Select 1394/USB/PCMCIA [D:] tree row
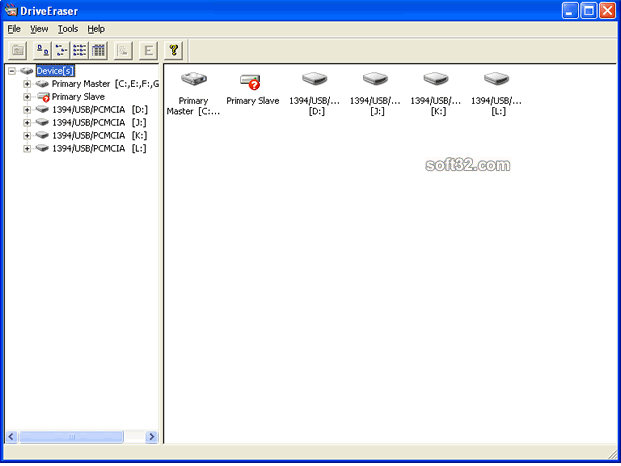Viewport: 621px width, 466px height. (x=100, y=110)
